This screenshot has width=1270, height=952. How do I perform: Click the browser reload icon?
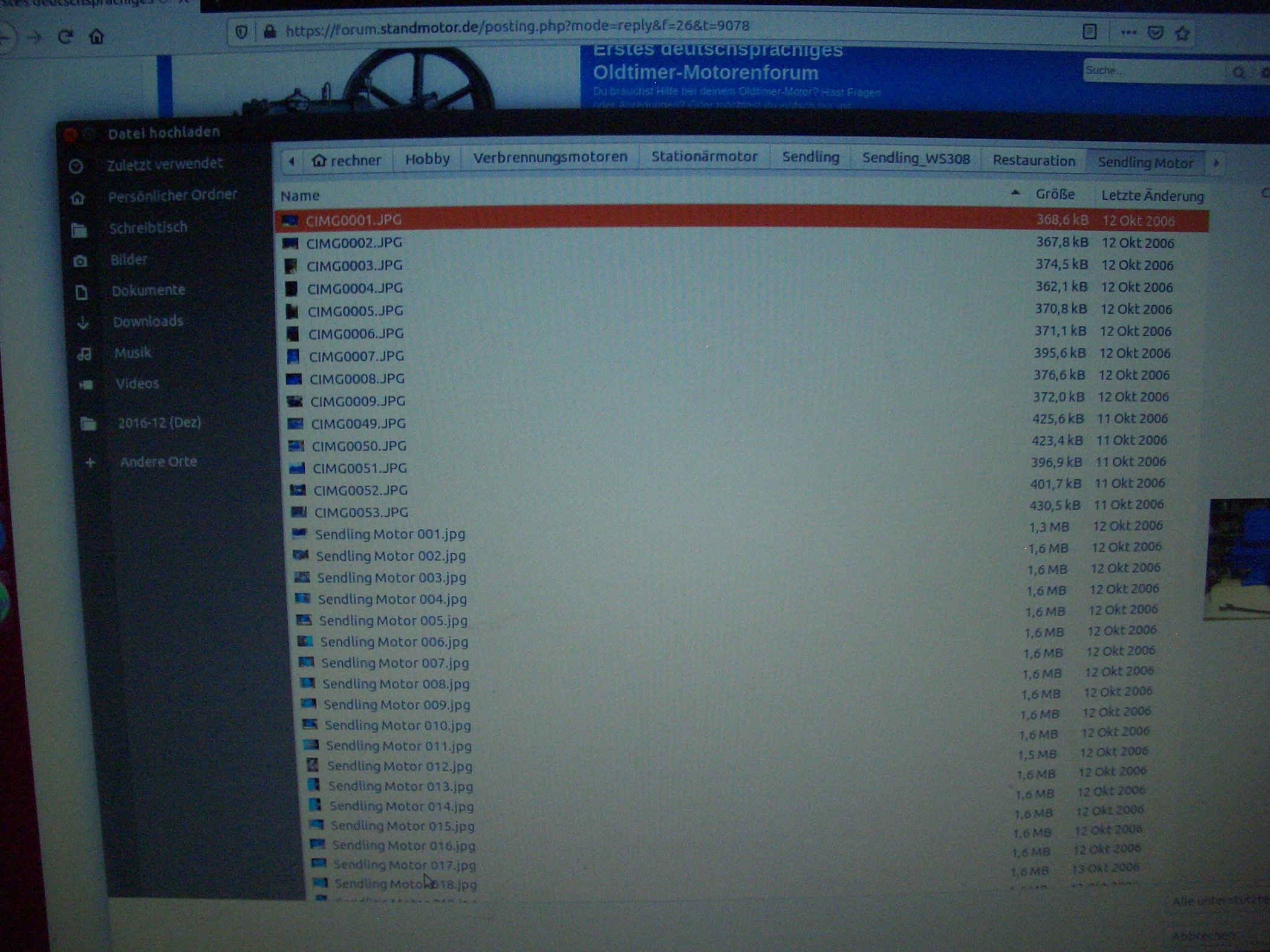65,37
